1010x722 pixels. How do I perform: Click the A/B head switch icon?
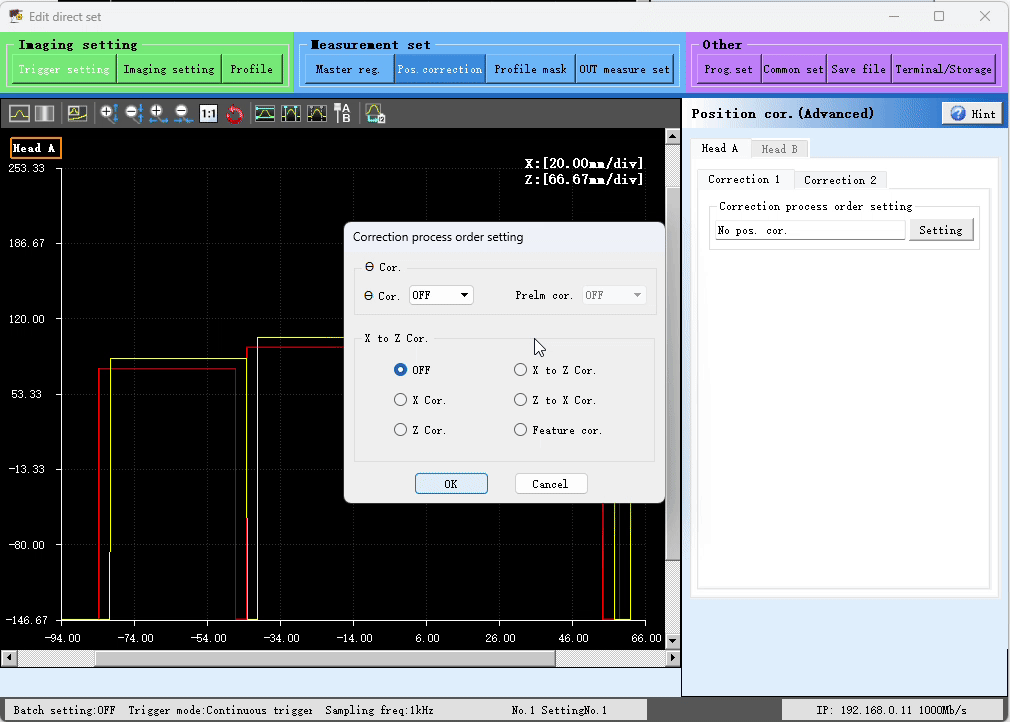coord(342,114)
